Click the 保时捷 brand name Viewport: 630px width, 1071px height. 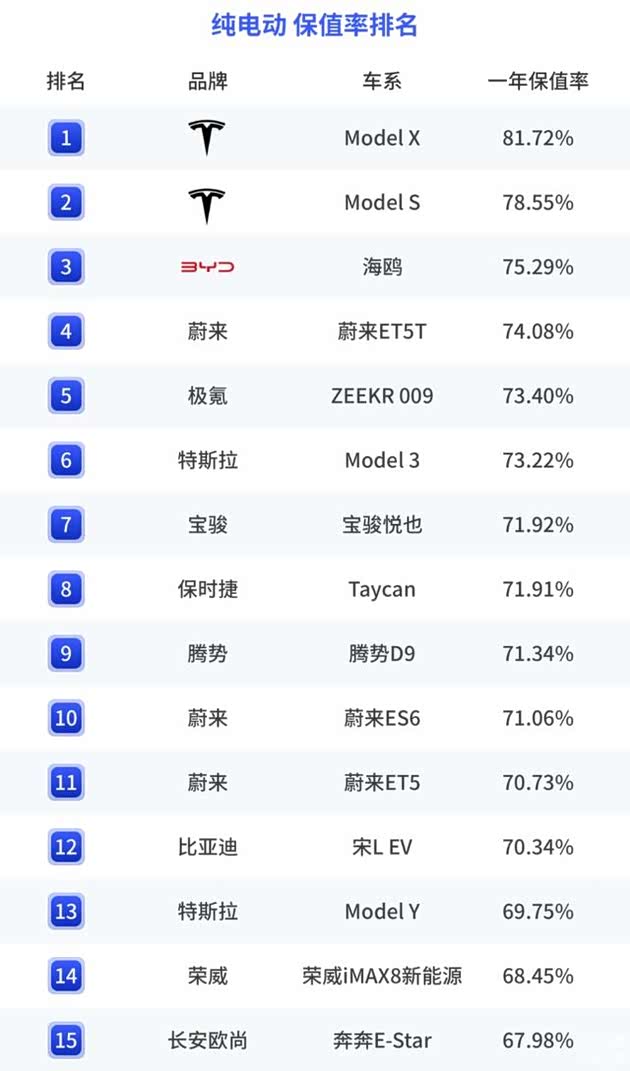coord(207,589)
